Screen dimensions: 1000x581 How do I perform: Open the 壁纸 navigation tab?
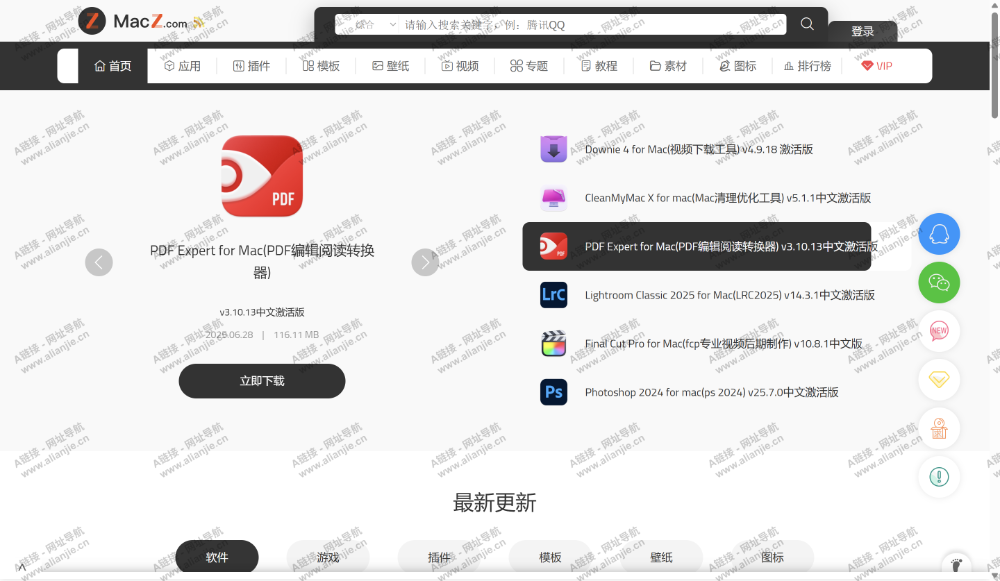point(390,66)
